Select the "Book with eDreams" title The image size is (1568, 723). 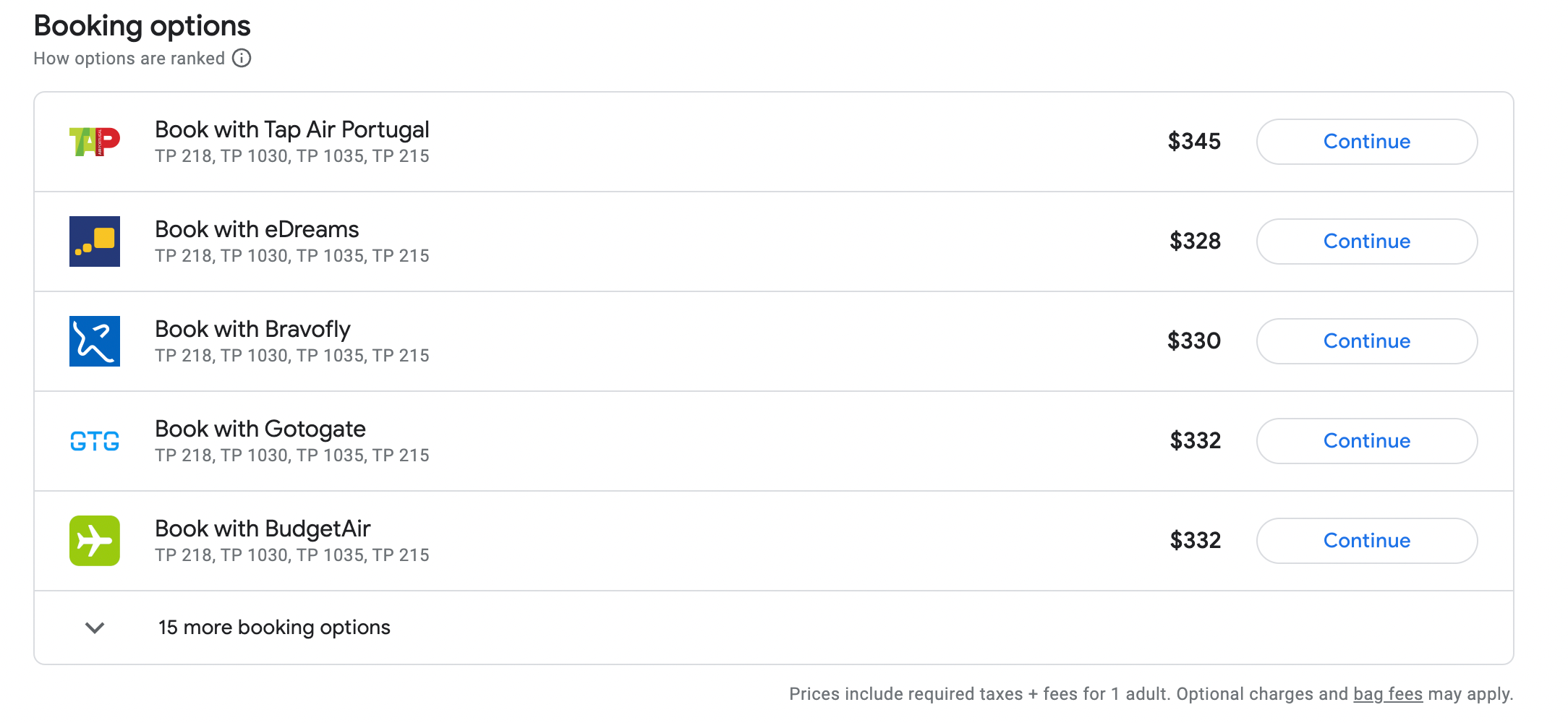point(257,229)
